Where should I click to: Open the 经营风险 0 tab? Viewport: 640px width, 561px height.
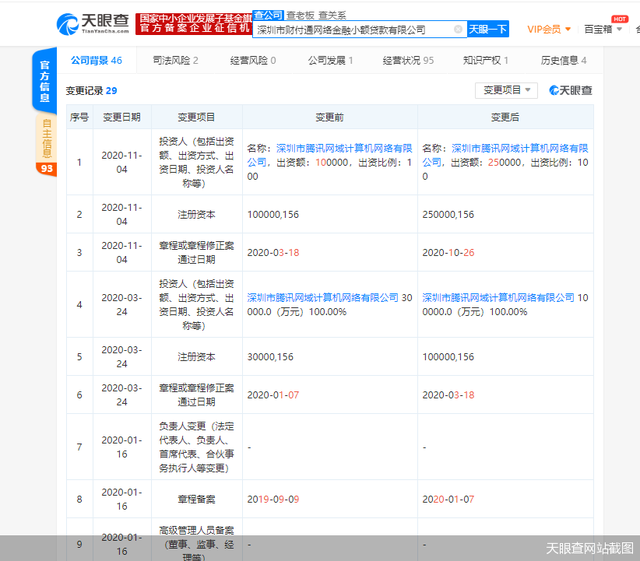click(x=253, y=60)
